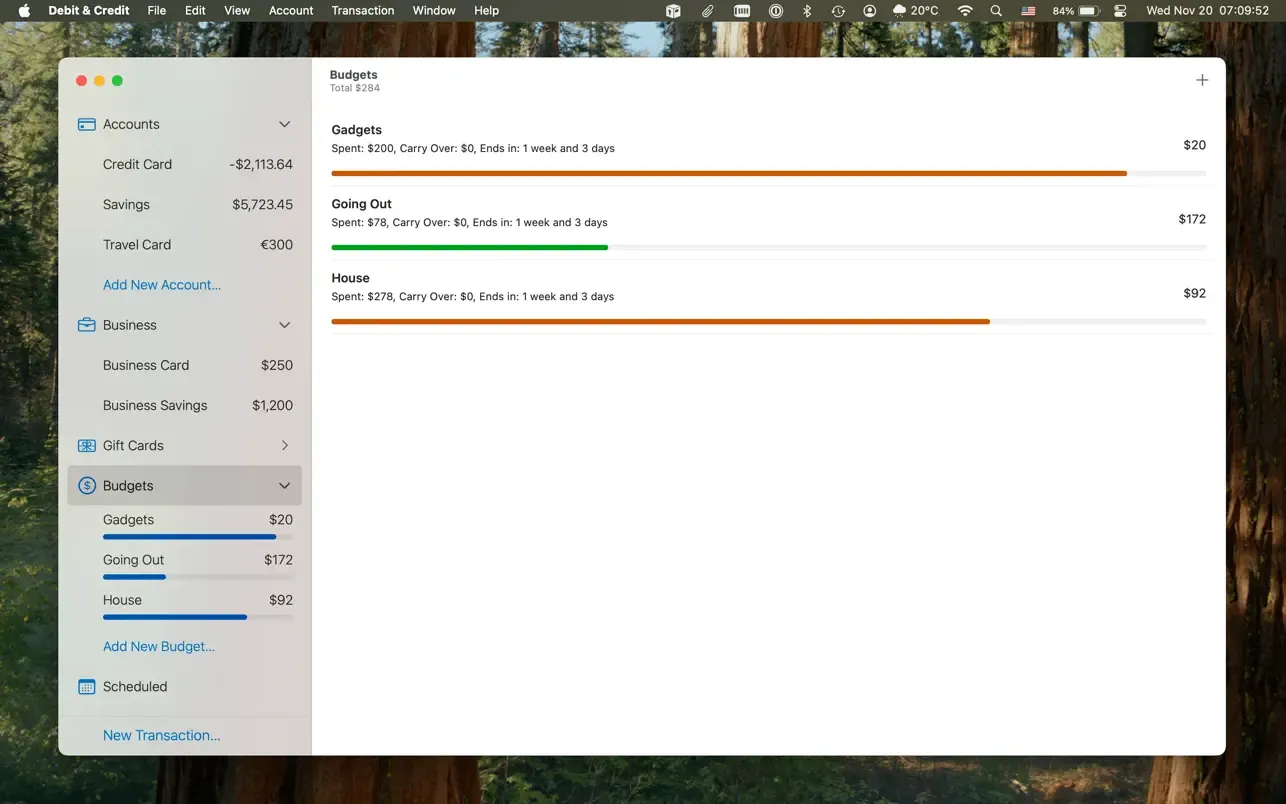Image resolution: width=1286 pixels, height=804 pixels.
Task: Click the New Transaction link
Action: 162,735
